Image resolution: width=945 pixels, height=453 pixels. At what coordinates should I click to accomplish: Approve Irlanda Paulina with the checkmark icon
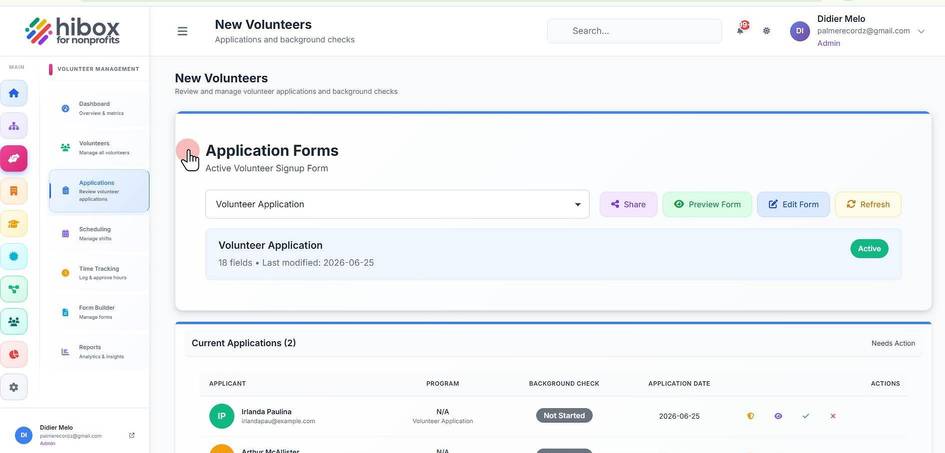click(806, 416)
